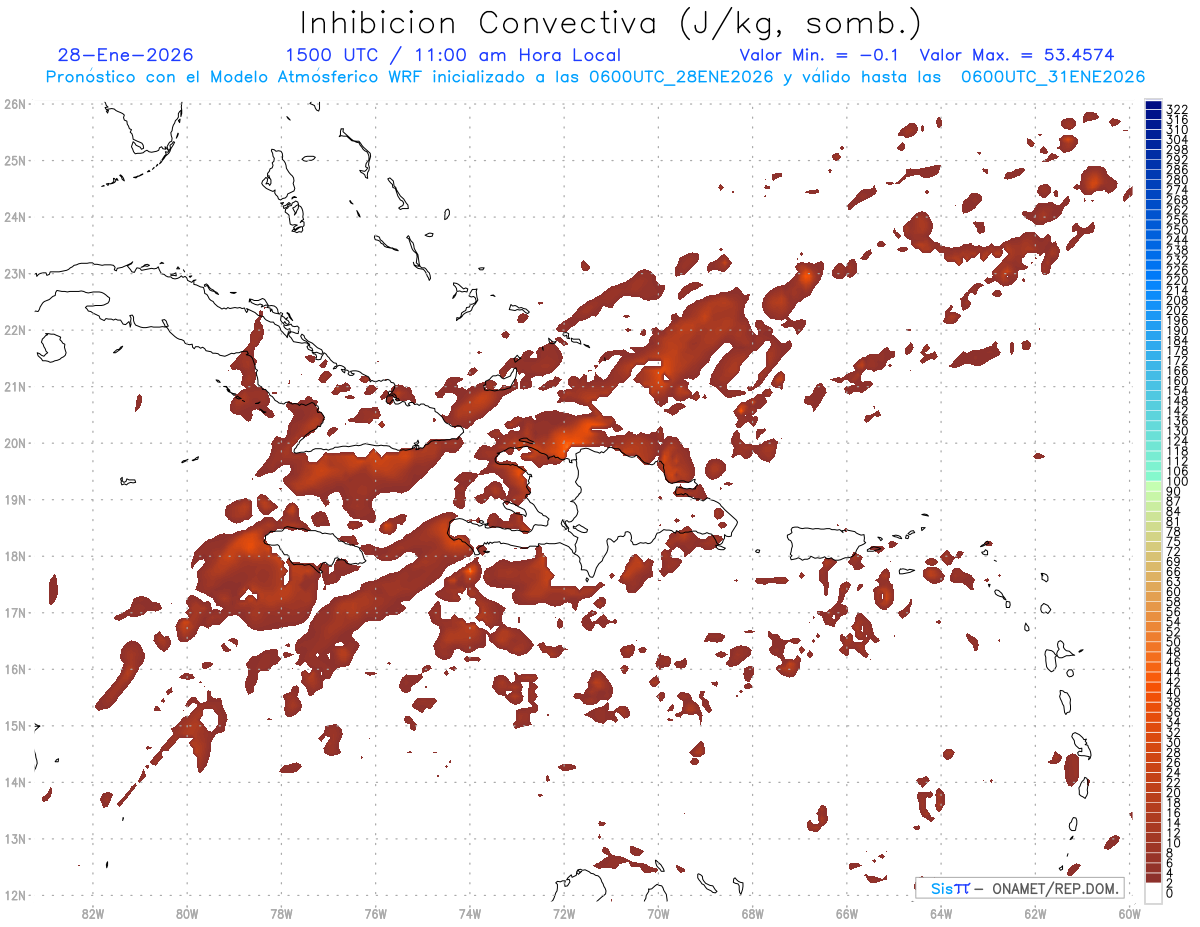Click the "1500 UTC / 11:00 am Hora Local" text
Viewport: 1200px width, 927px height.
click(453, 55)
